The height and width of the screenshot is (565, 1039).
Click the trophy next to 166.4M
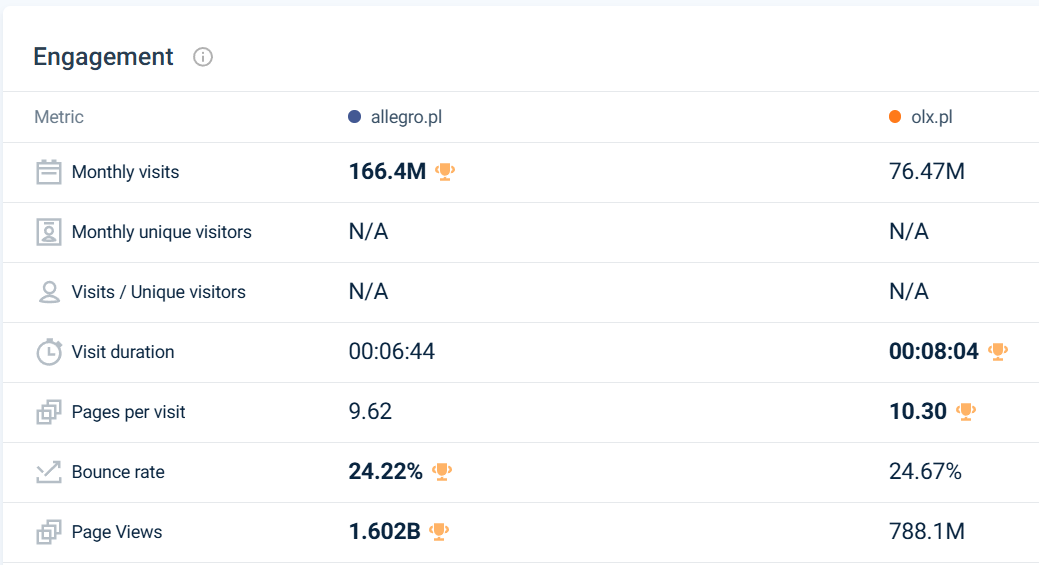[445, 172]
